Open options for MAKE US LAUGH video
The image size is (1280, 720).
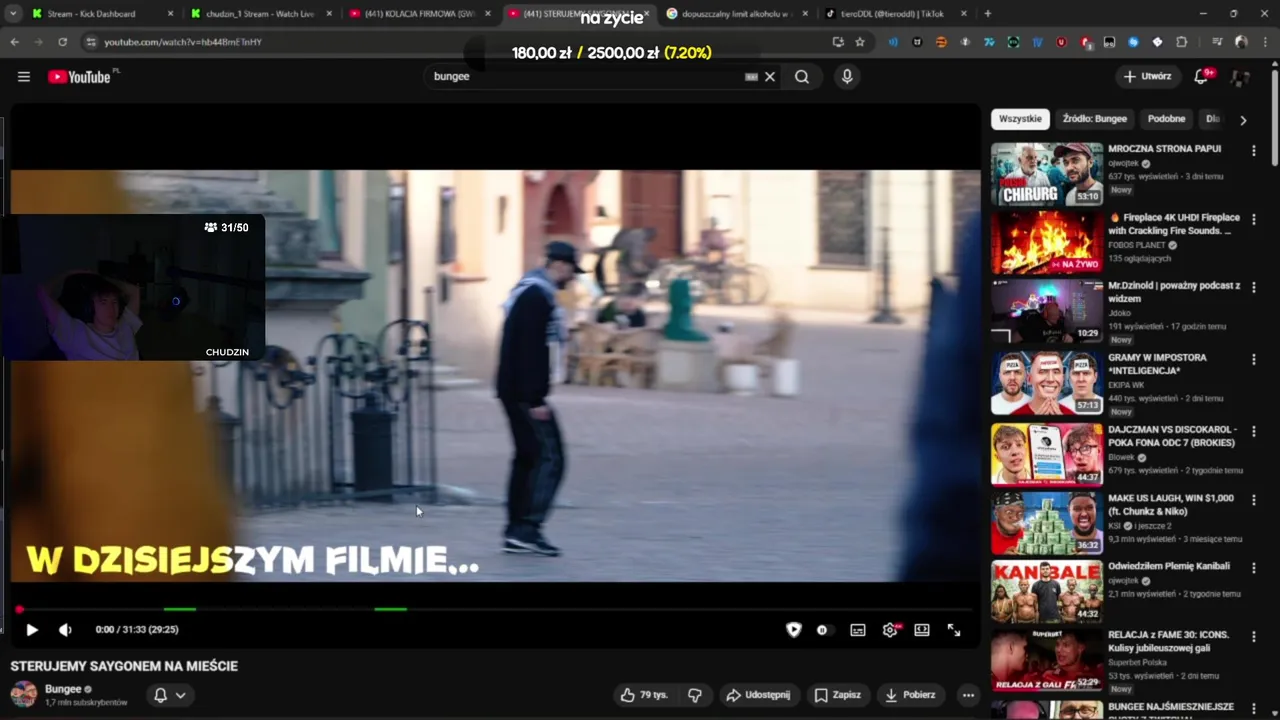tap(1253, 499)
